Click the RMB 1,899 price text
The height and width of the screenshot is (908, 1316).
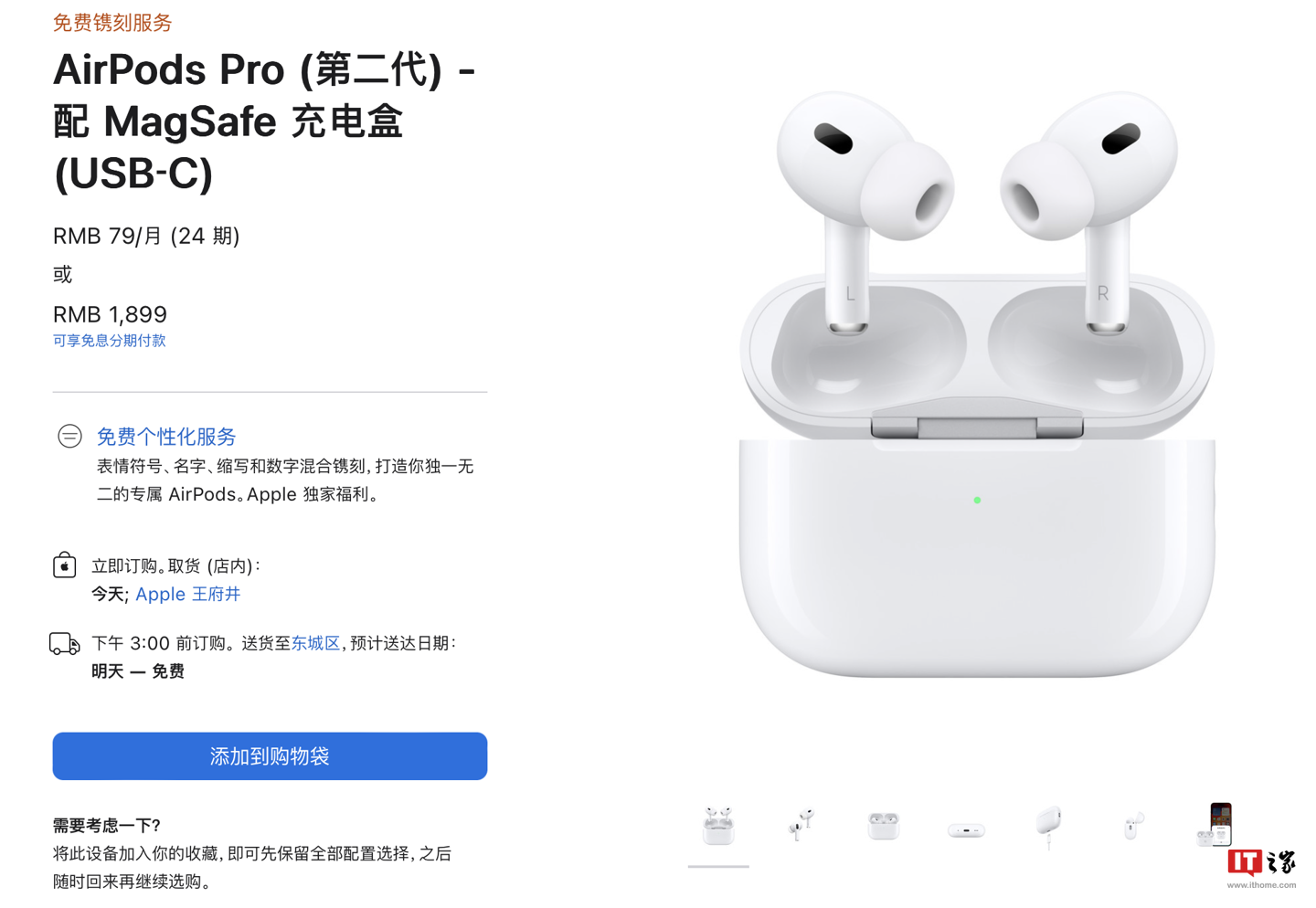click(x=110, y=314)
